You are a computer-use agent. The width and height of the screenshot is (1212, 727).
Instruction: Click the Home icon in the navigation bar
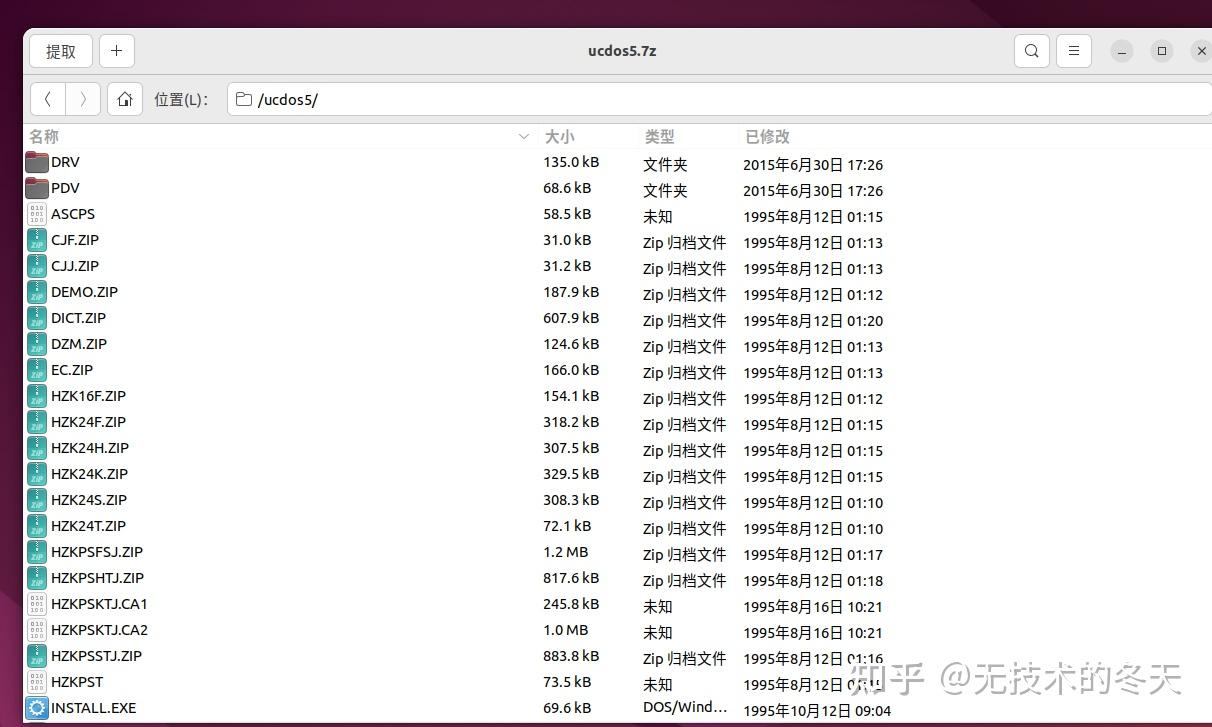tap(122, 99)
